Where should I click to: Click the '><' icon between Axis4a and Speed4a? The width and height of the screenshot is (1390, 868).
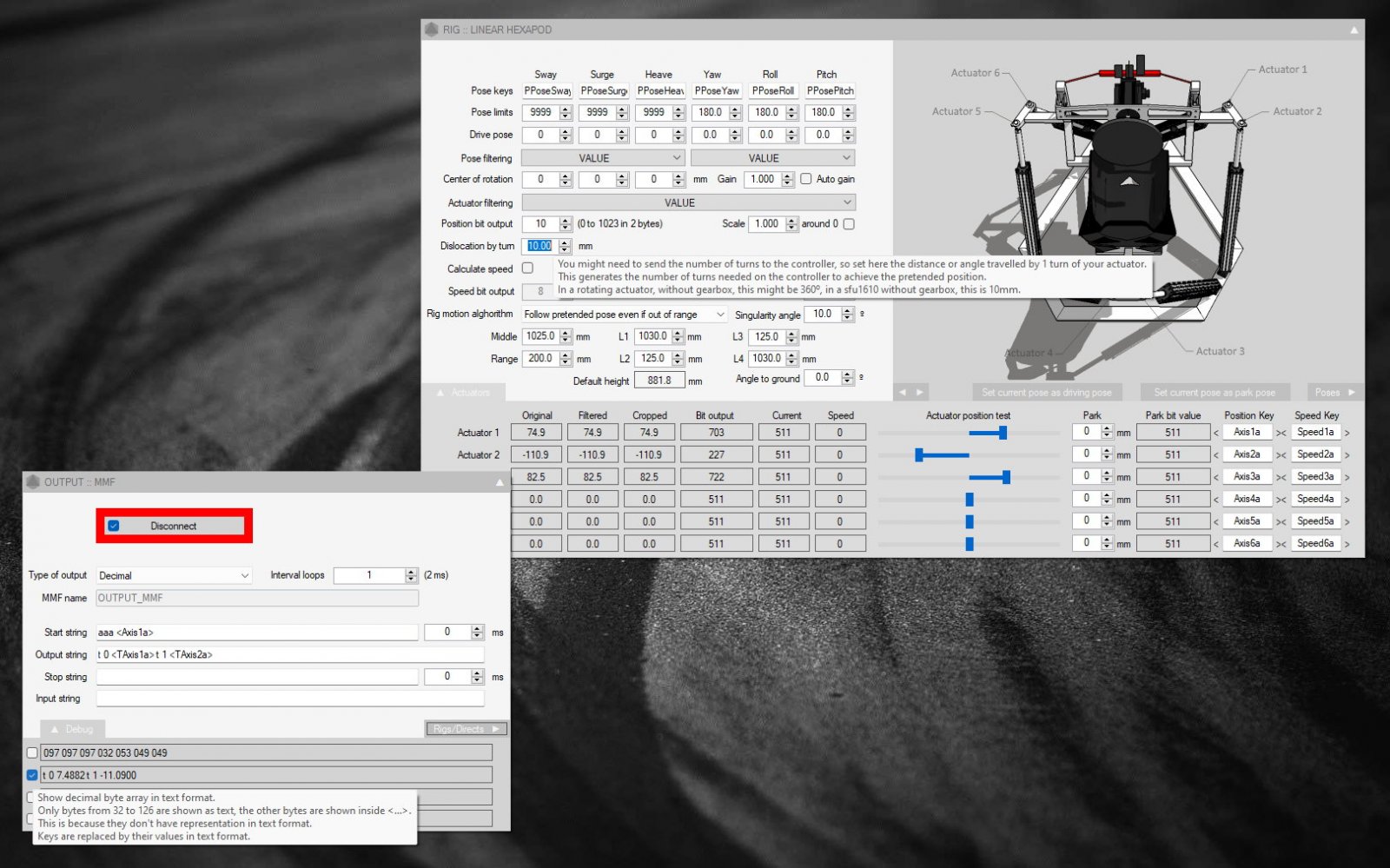pyautogui.click(x=1281, y=500)
